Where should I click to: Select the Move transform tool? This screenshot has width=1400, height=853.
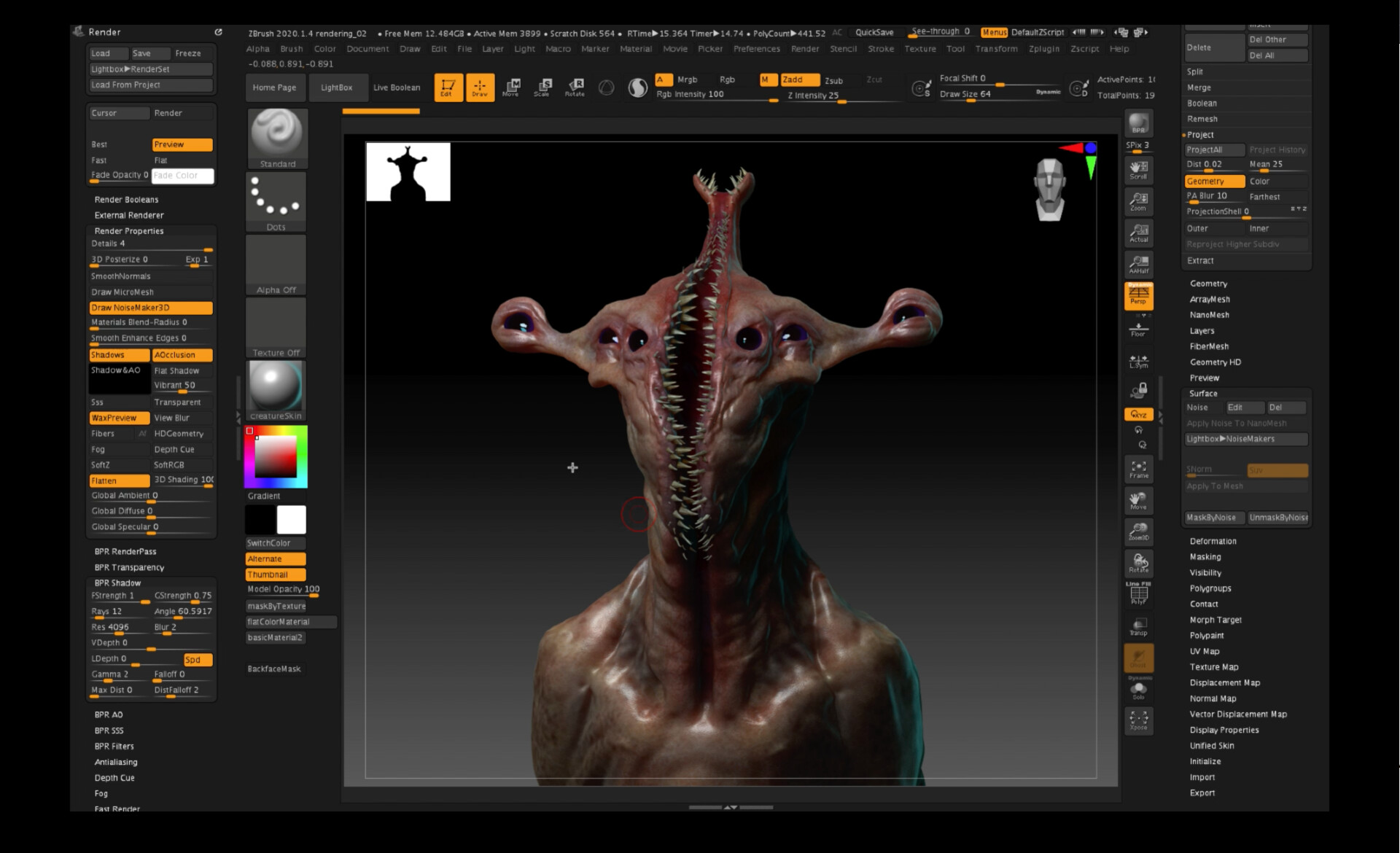(x=513, y=87)
